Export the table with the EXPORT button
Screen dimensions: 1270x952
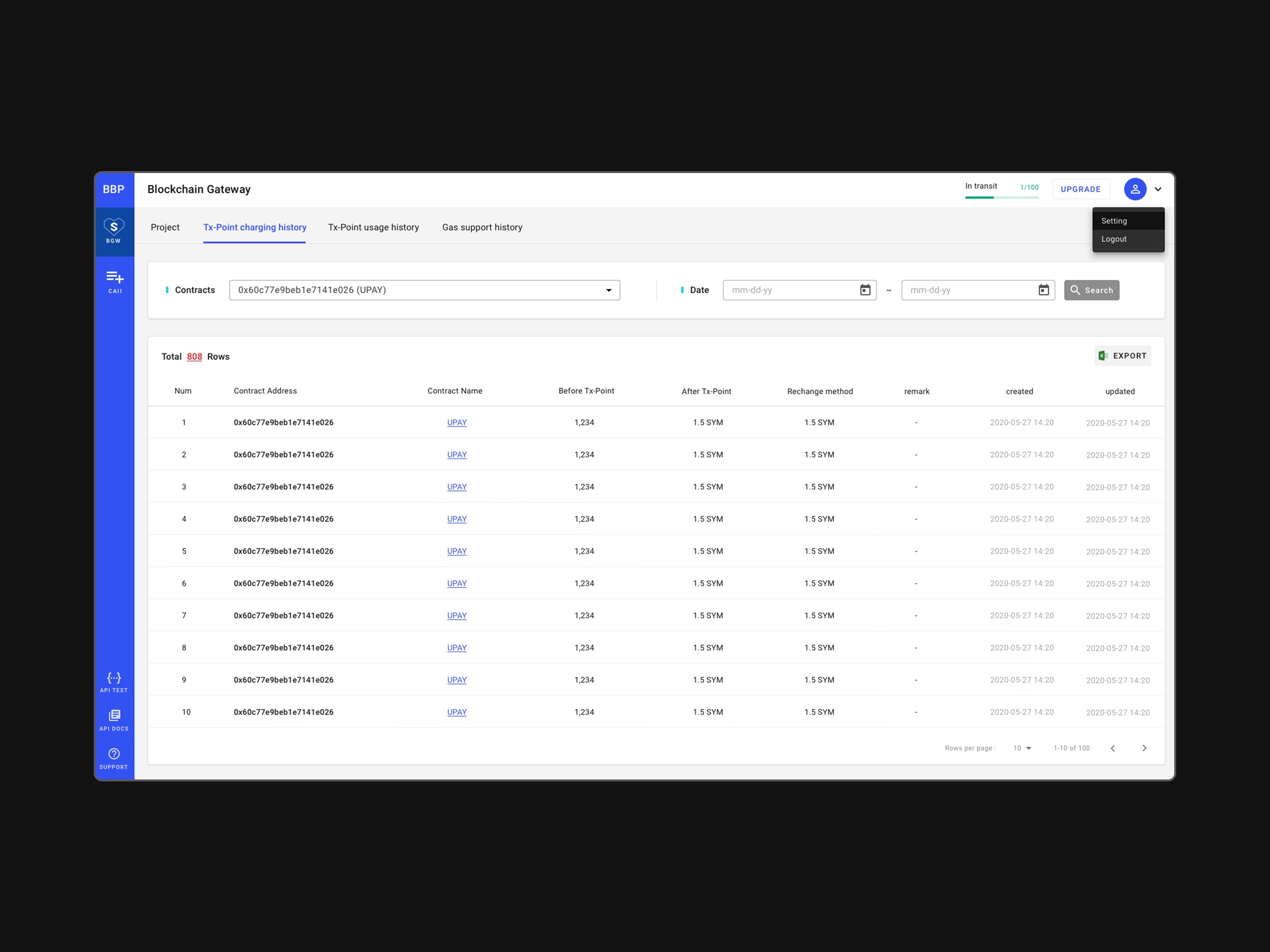[1122, 356]
